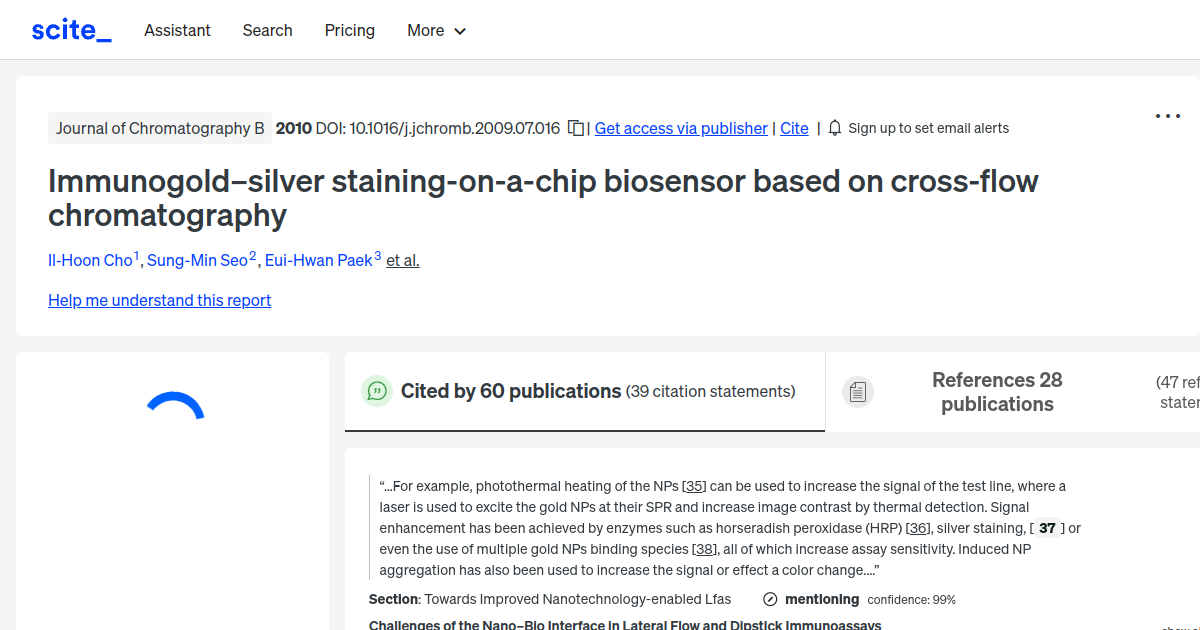Copy the DOI using the copy icon

pos(575,128)
